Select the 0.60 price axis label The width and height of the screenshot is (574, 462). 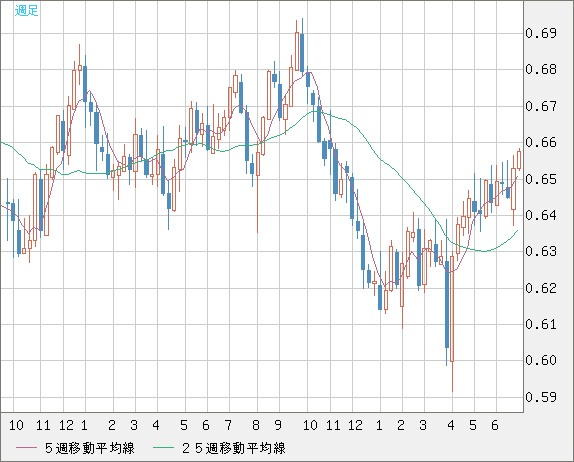(541, 360)
